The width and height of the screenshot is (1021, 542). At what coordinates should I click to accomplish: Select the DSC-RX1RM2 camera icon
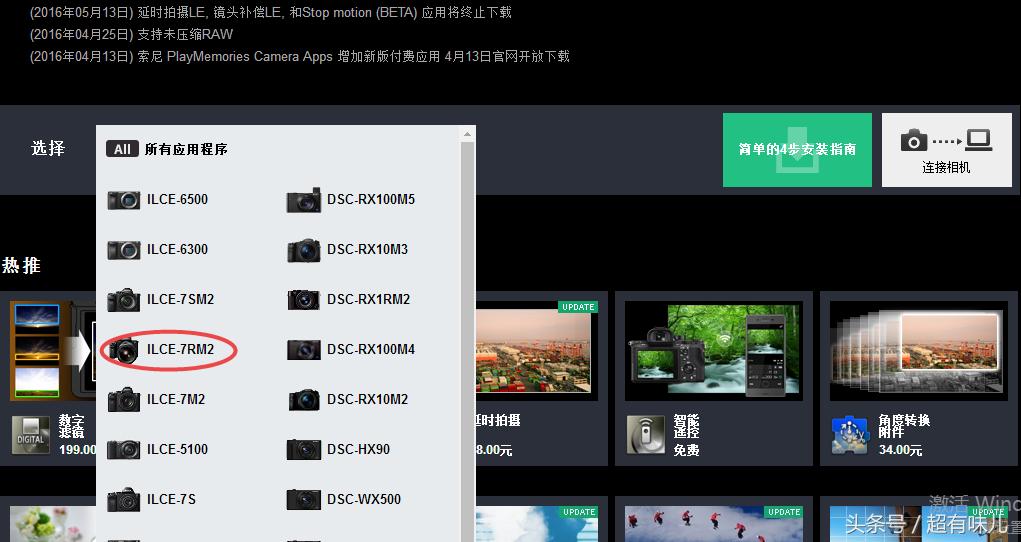click(x=304, y=300)
